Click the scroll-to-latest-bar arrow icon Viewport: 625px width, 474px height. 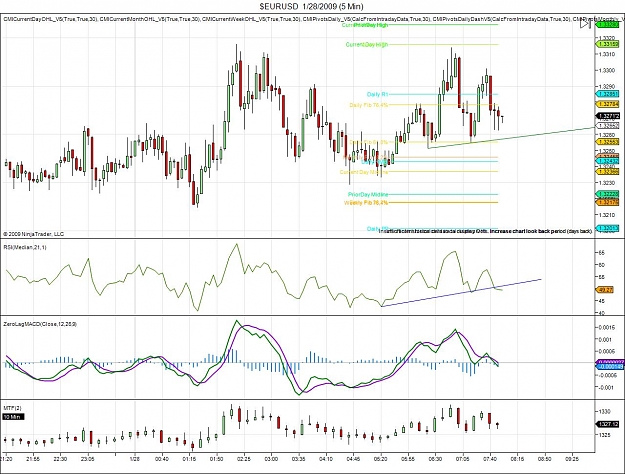pyautogui.click(x=585, y=24)
